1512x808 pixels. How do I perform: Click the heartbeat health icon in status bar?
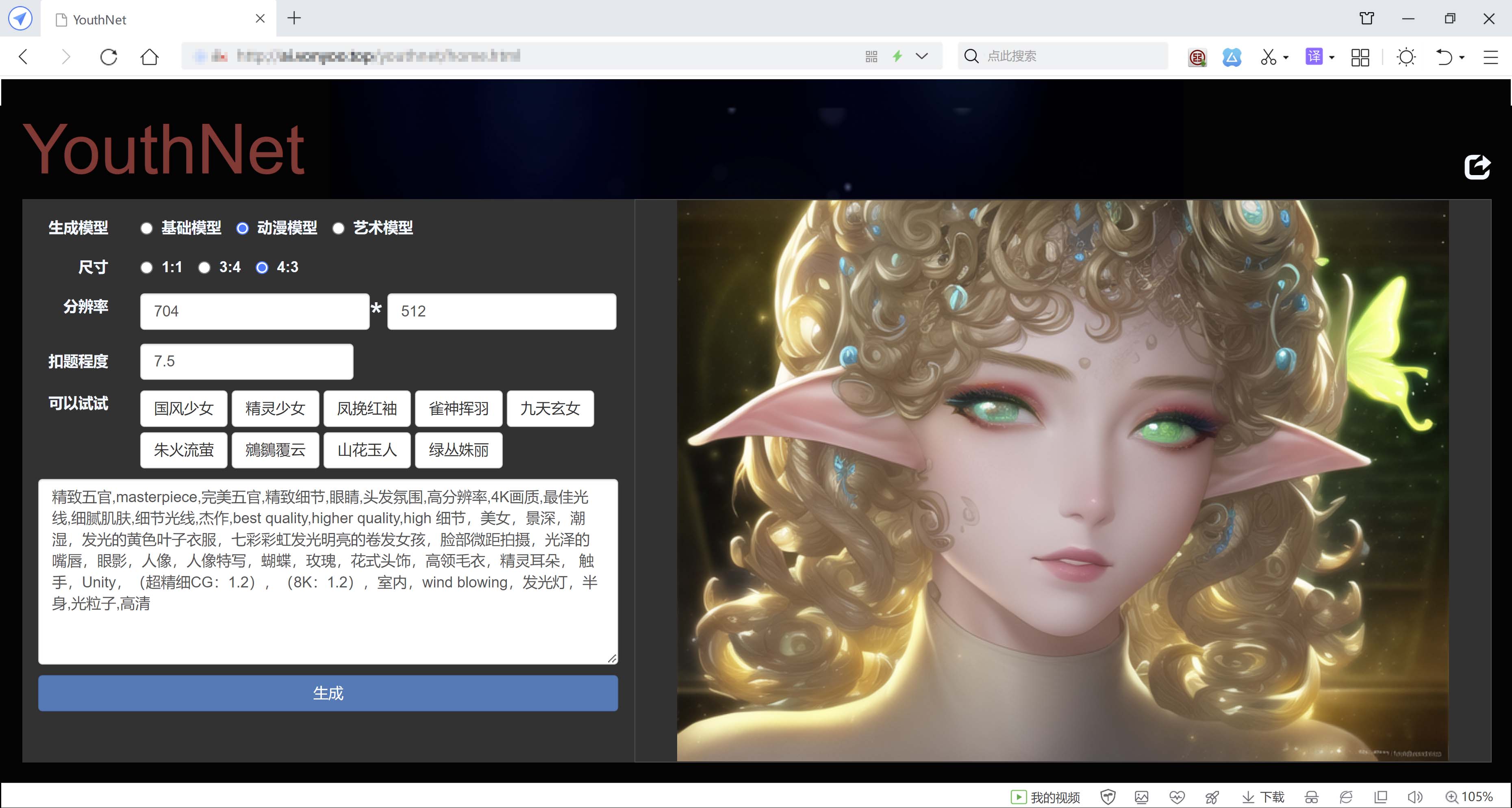tap(1177, 797)
